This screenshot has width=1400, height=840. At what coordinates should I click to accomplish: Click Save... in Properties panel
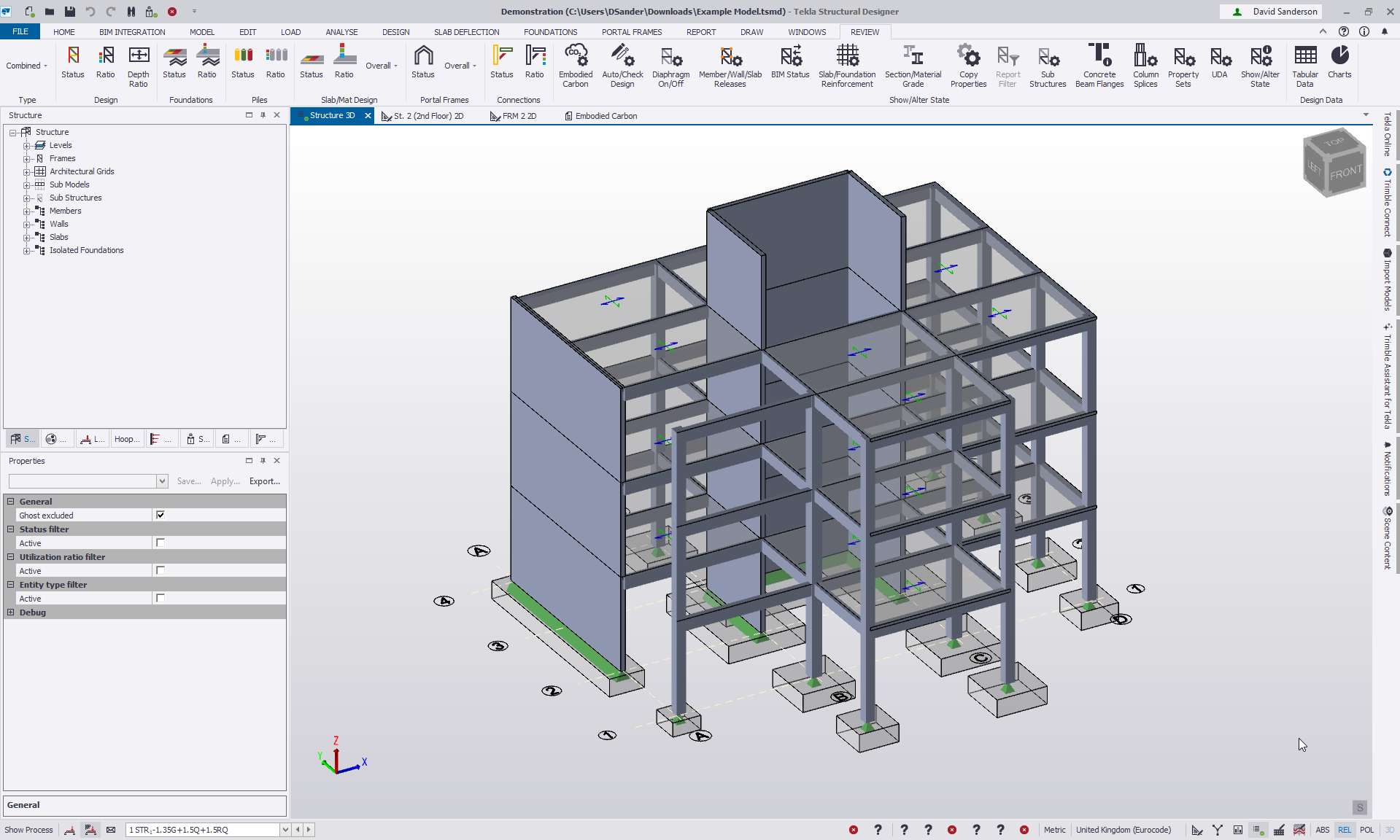click(189, 481)
